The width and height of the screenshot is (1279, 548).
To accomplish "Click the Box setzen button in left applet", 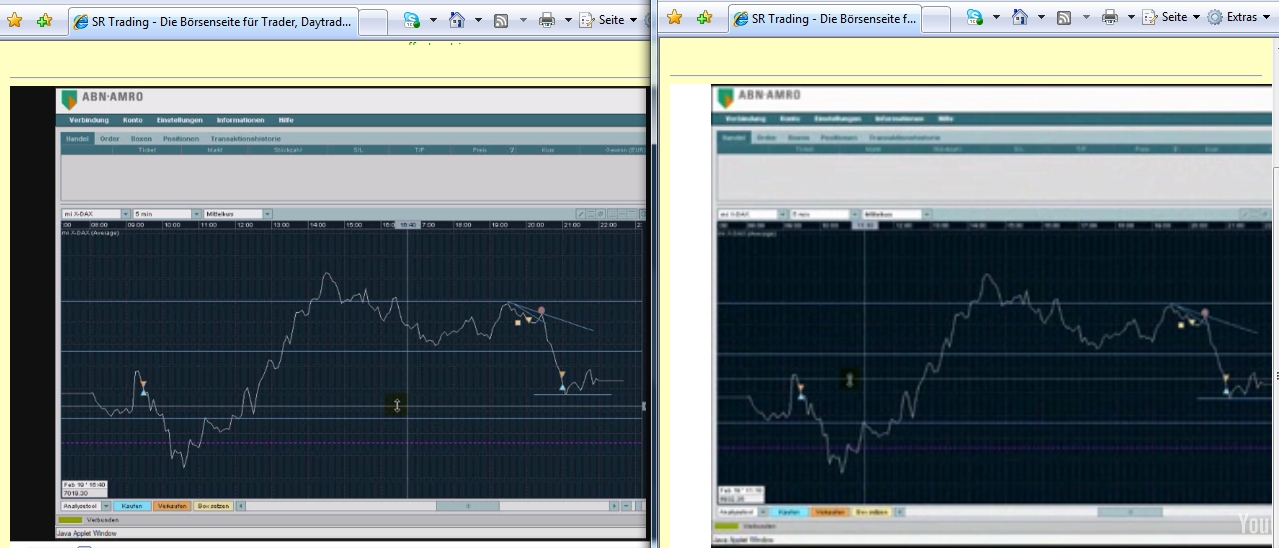I will pyautogui.click(x=213, y=506).
